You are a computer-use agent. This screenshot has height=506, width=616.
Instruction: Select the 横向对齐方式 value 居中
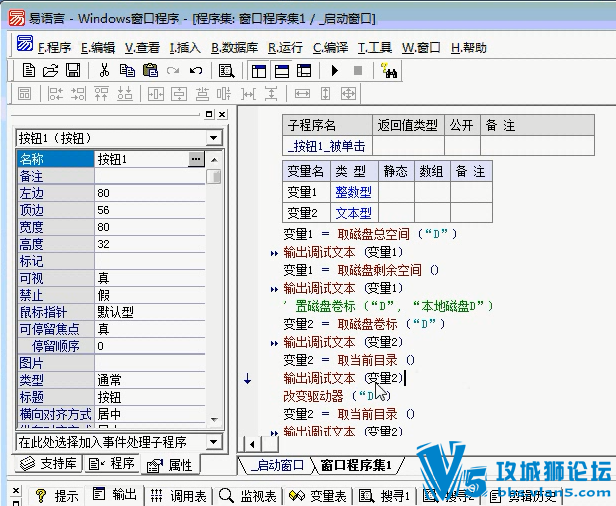150,414
